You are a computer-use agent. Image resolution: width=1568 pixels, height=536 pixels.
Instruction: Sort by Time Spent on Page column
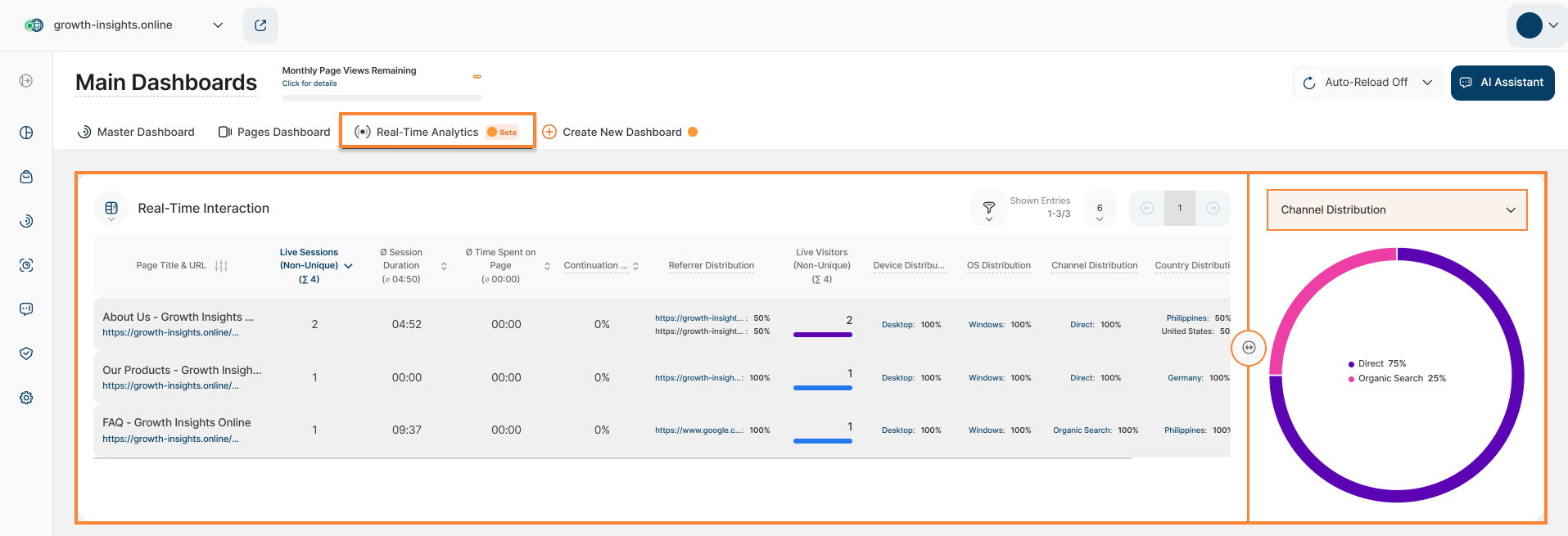[x=547, y=266]
